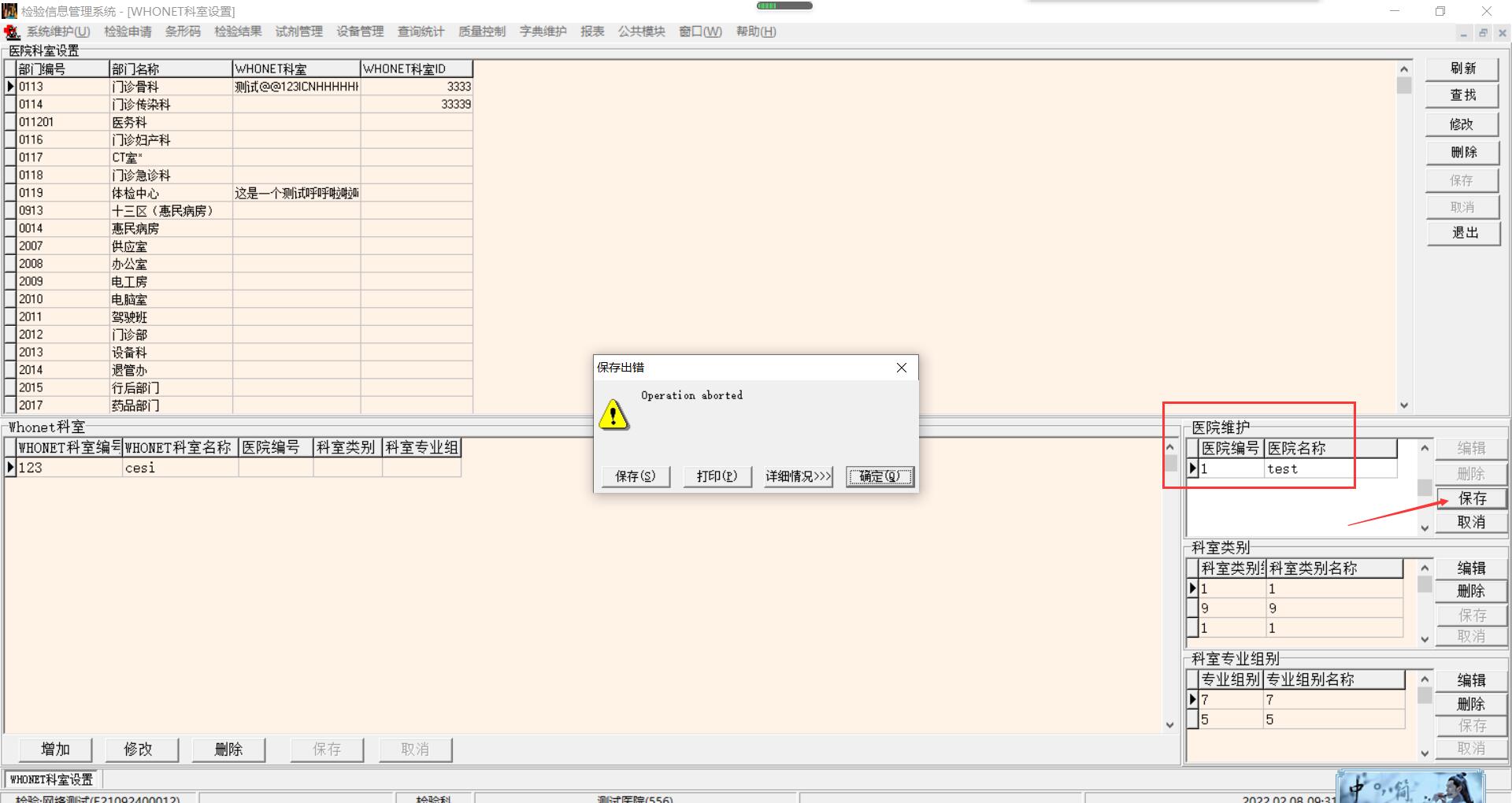Click the 查找 button
Screen dimensions: 1512x803
(x=1463, y=95)
